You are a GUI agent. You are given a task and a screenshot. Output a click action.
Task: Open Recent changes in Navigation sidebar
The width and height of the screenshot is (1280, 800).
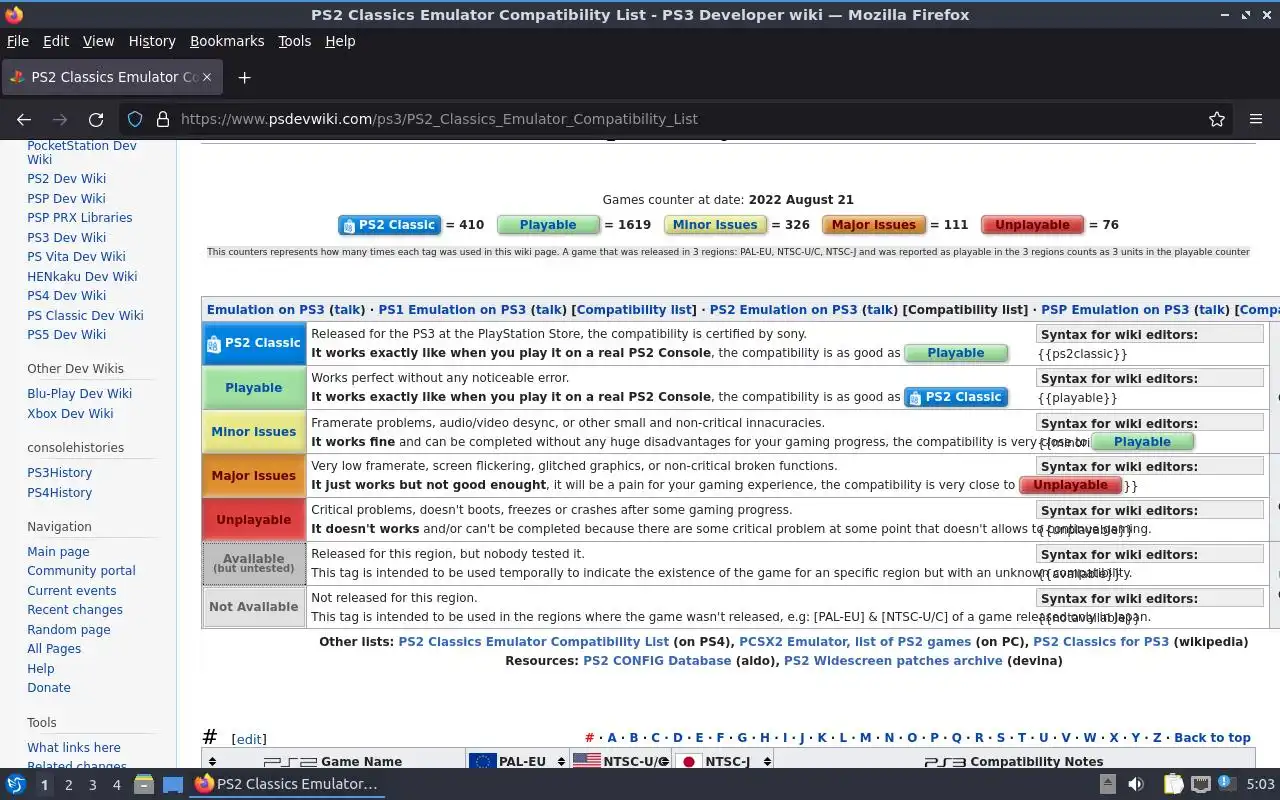(75, 610)
